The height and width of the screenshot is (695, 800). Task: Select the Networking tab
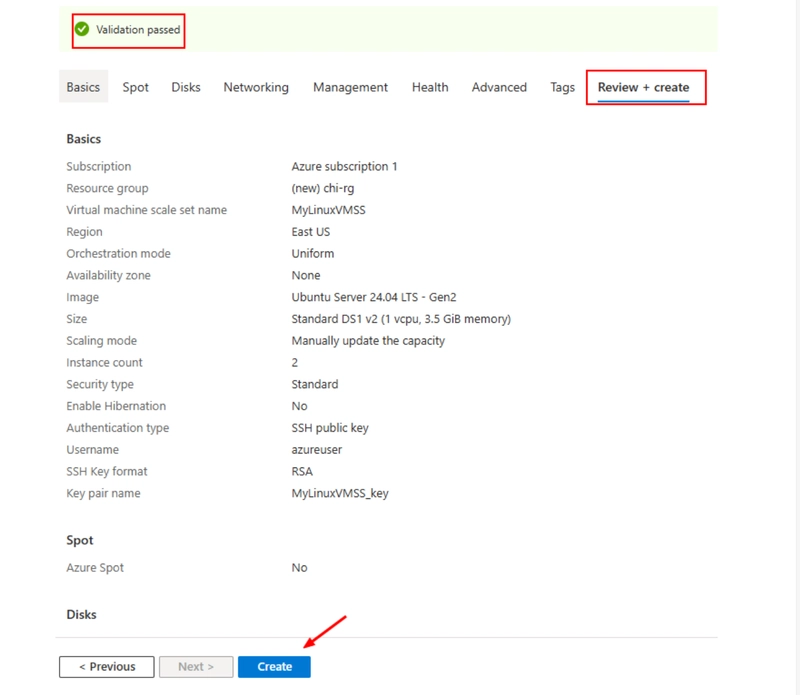[x=256, y=87]
